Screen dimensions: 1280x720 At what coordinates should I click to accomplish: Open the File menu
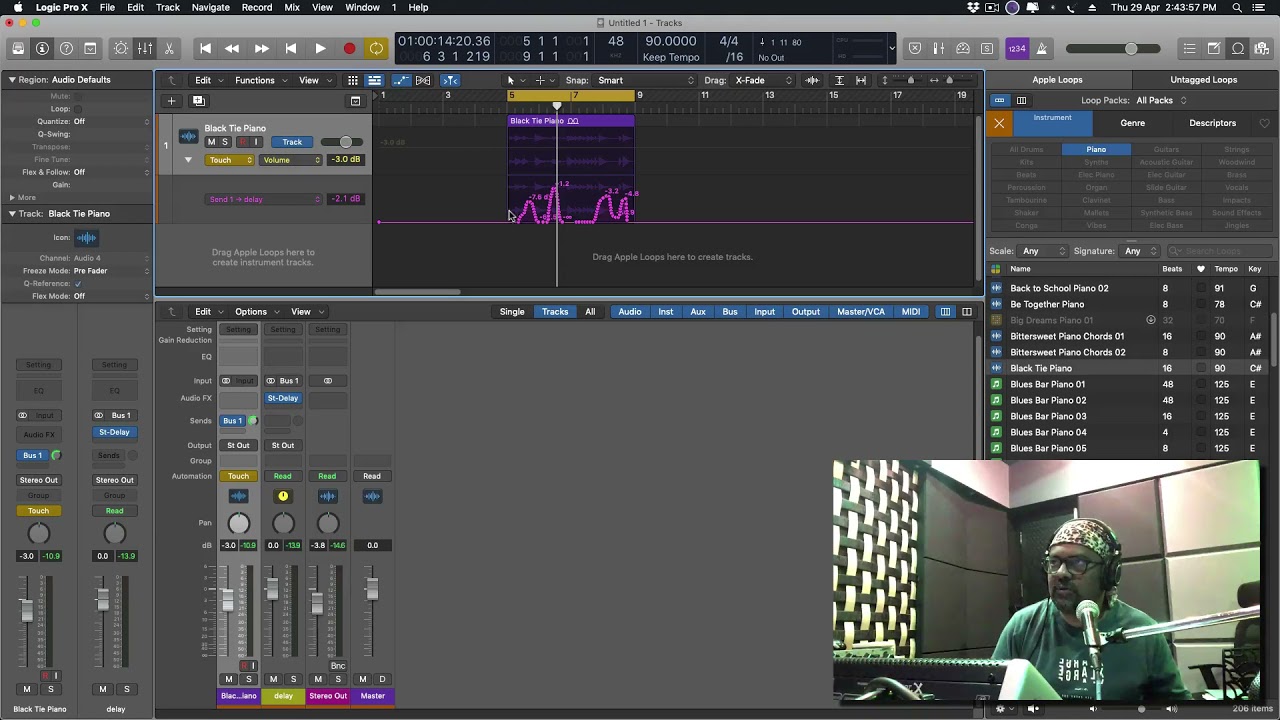click(107, 7)
